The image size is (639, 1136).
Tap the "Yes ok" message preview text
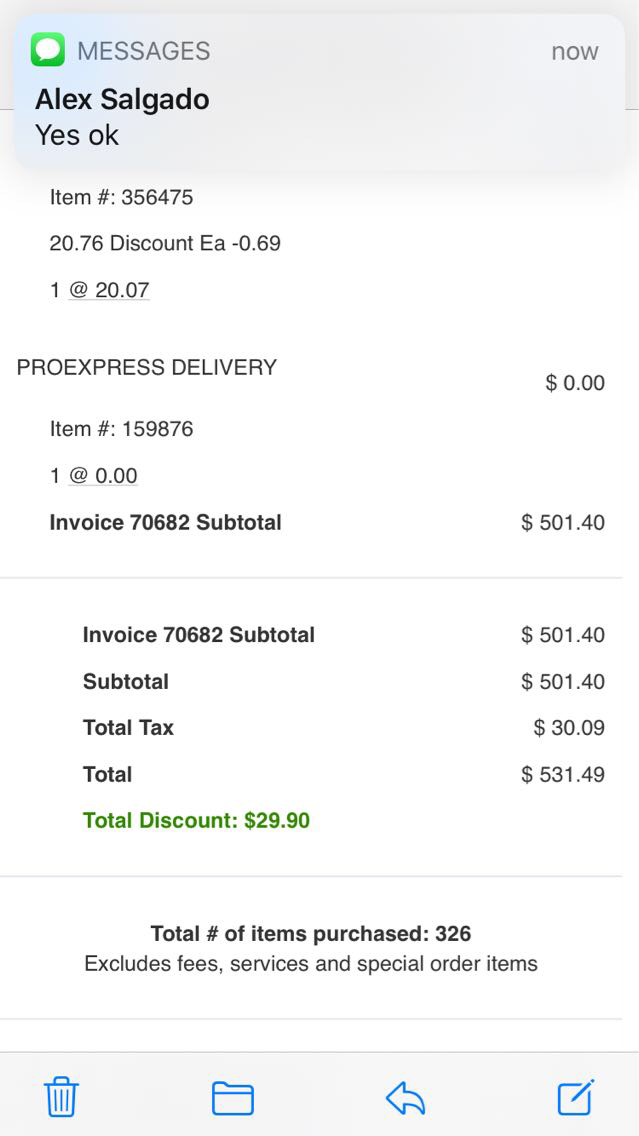pyautogui.click(x=77, y=135)
